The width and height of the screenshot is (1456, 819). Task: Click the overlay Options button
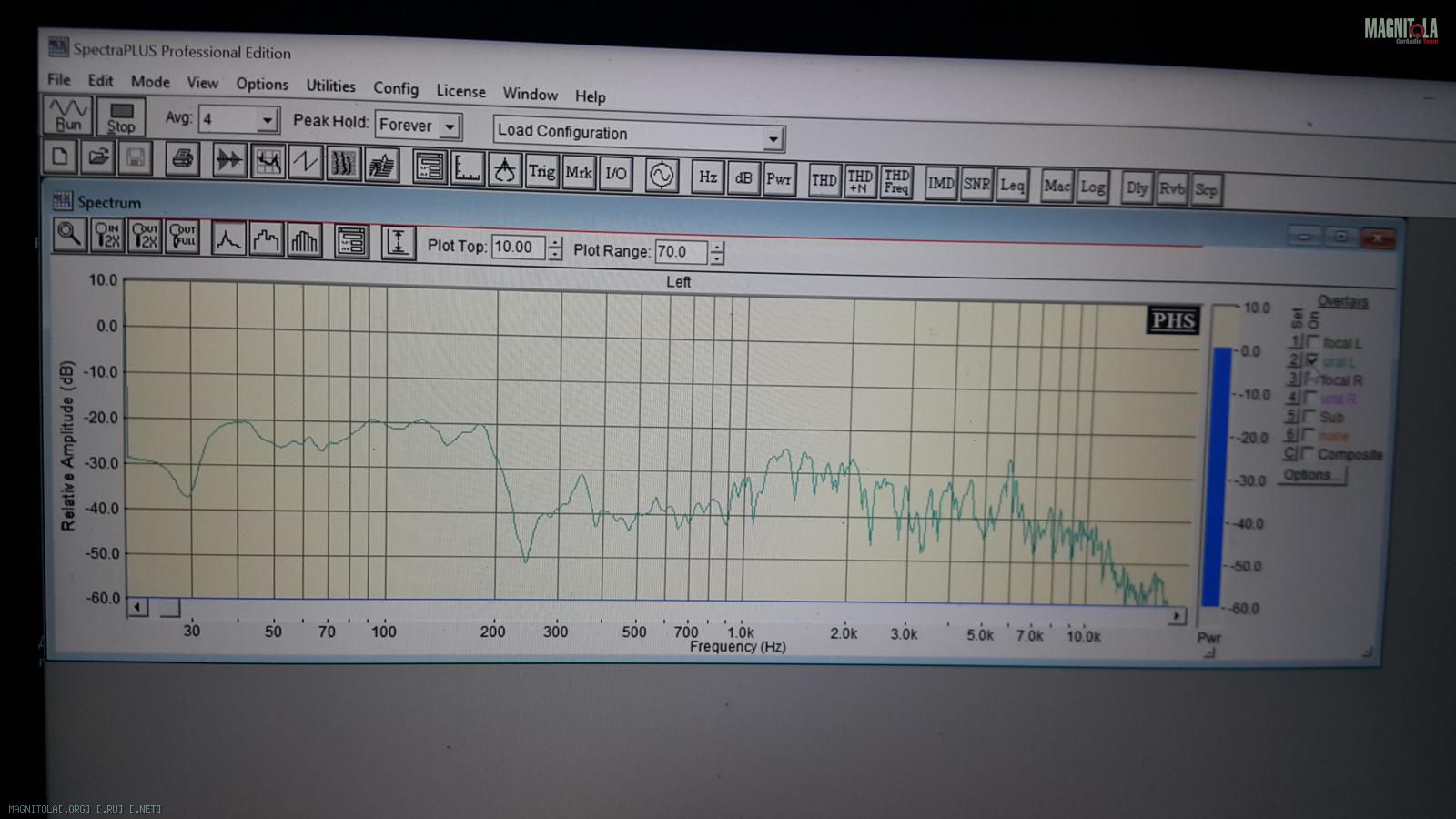point(1309,475)
